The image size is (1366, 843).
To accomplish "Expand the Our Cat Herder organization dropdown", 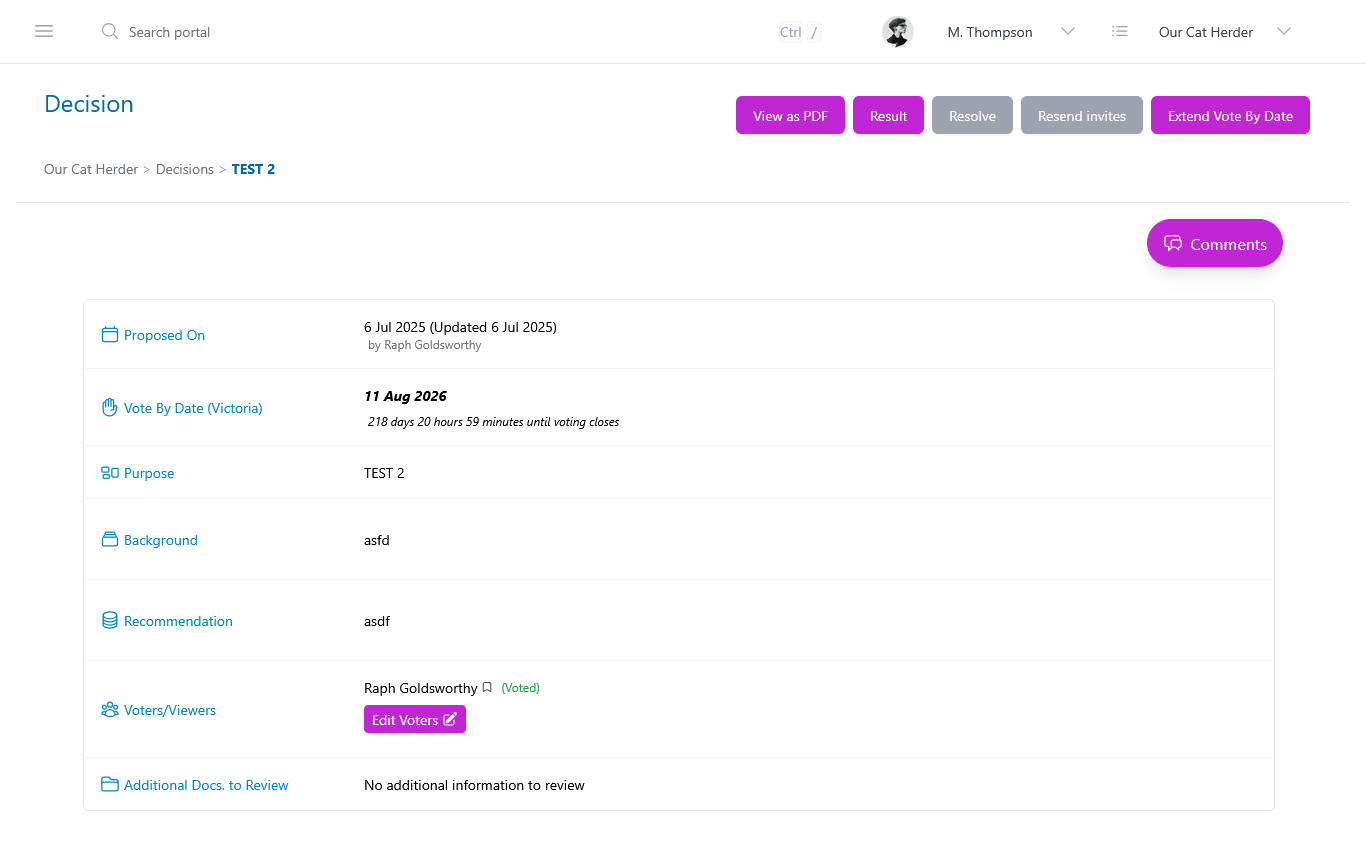I will click(1283, 31).
